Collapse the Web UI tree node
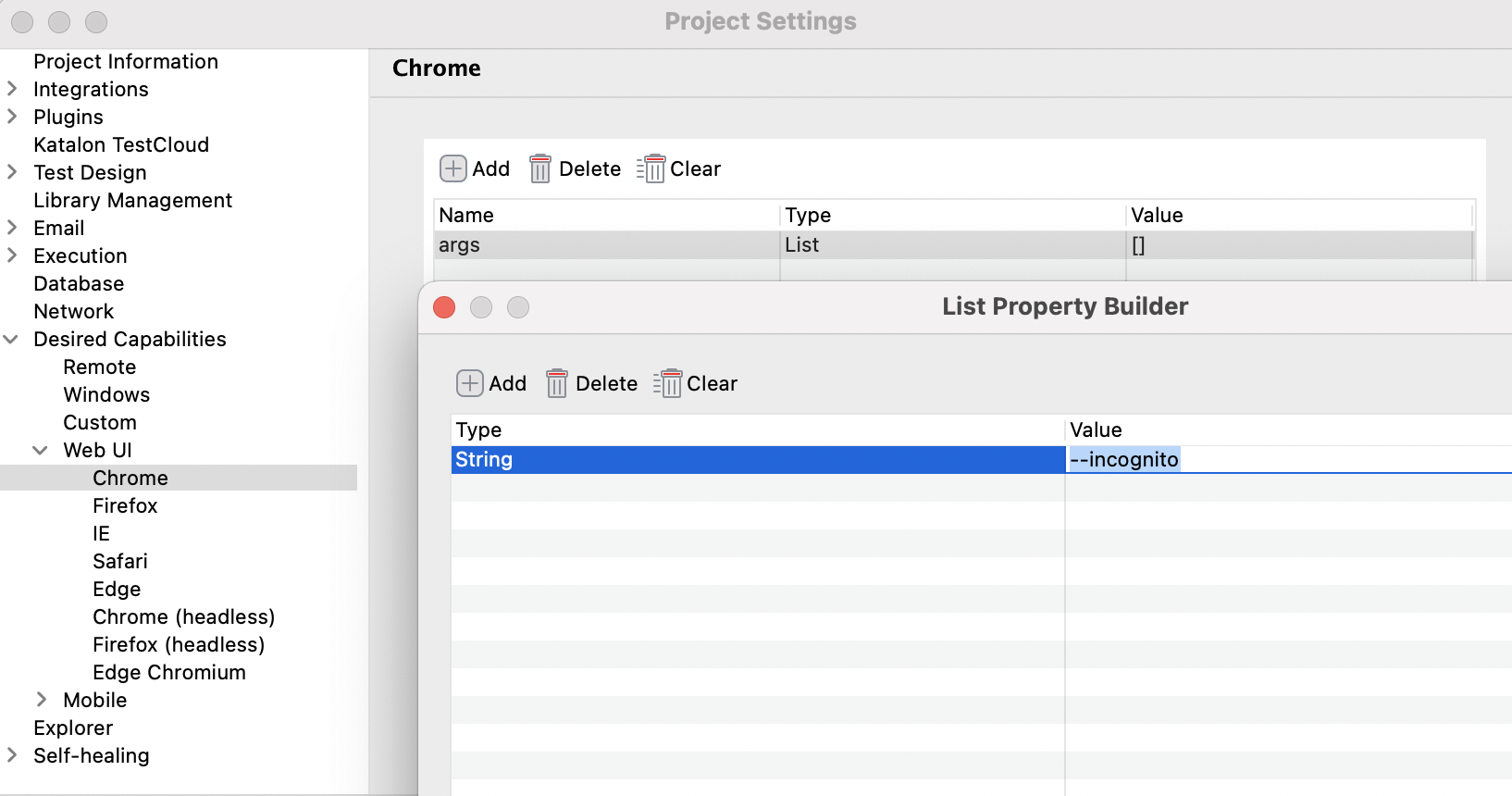The height and width of the screenshot is (796, 1512). pos(41,451)
